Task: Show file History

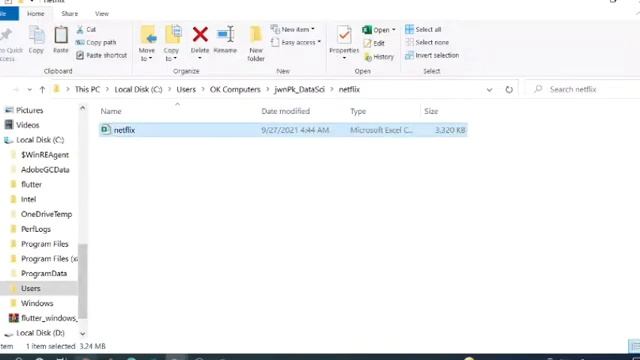Action: click(x=379, y=57)
